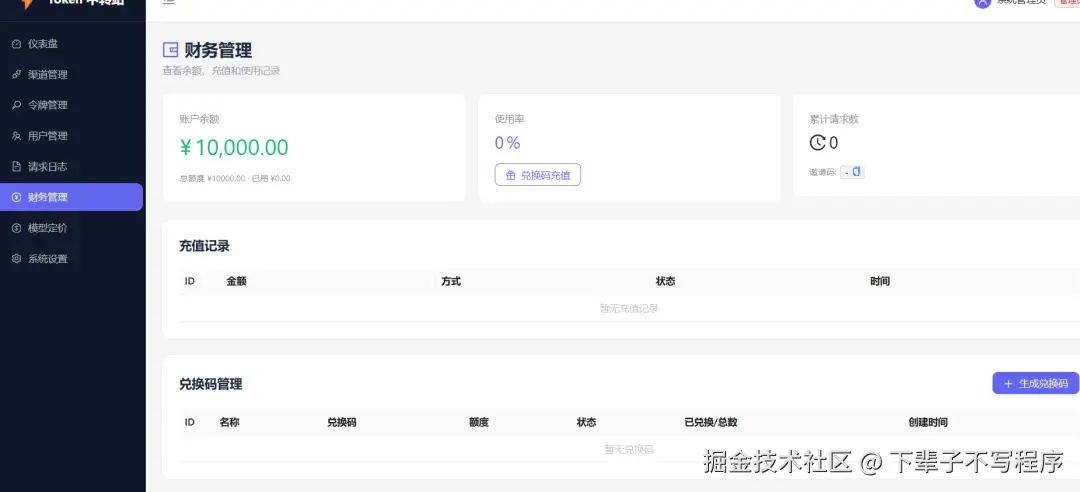Image resolution: width=1080 pixels, height=492 pixels.
Task: Click the 使用率 label
Action: [510, 119]
